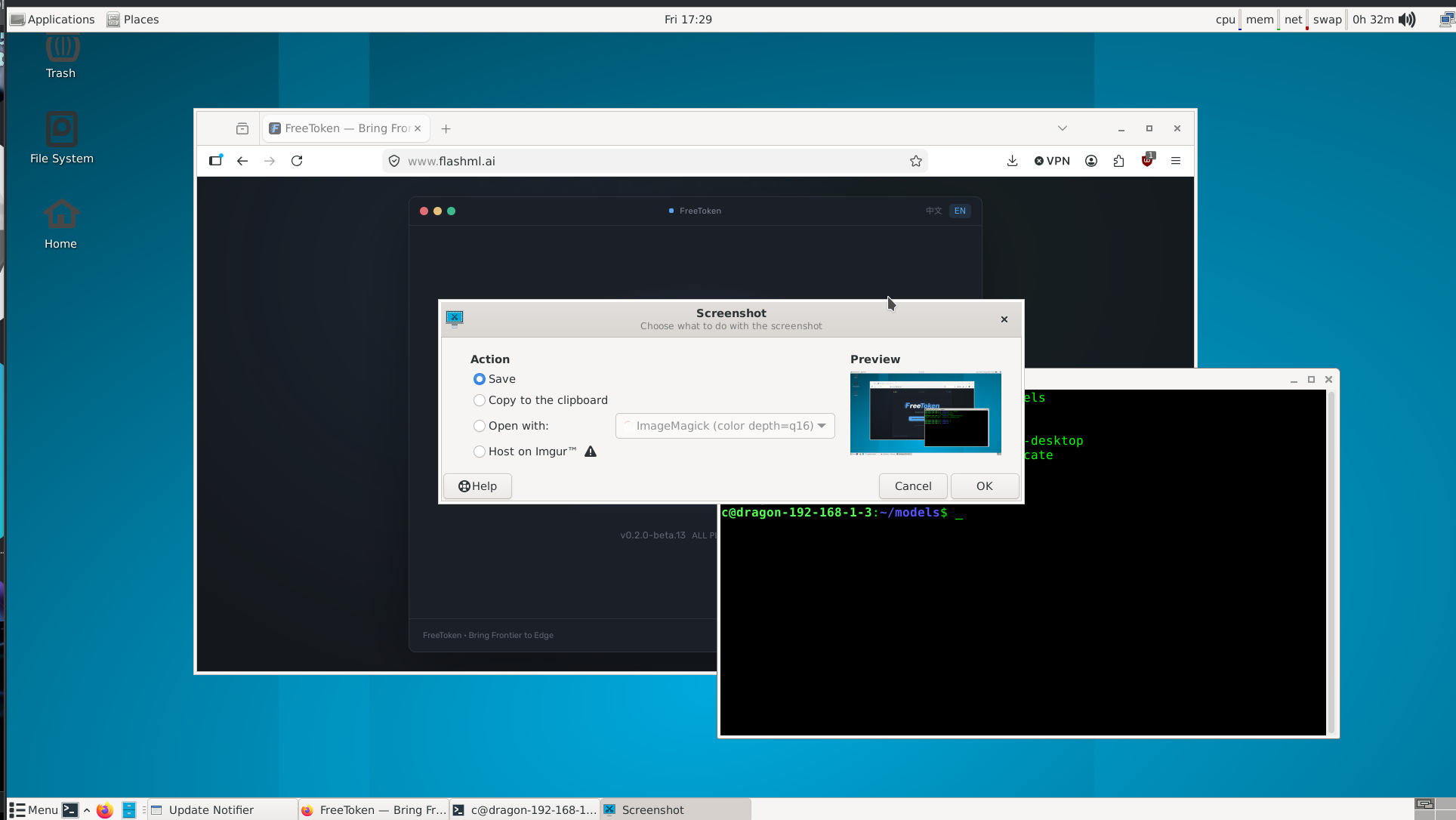Click the cpu monitor in top panel
Screen dimensions: 1456x820
tap(1226, 20)
